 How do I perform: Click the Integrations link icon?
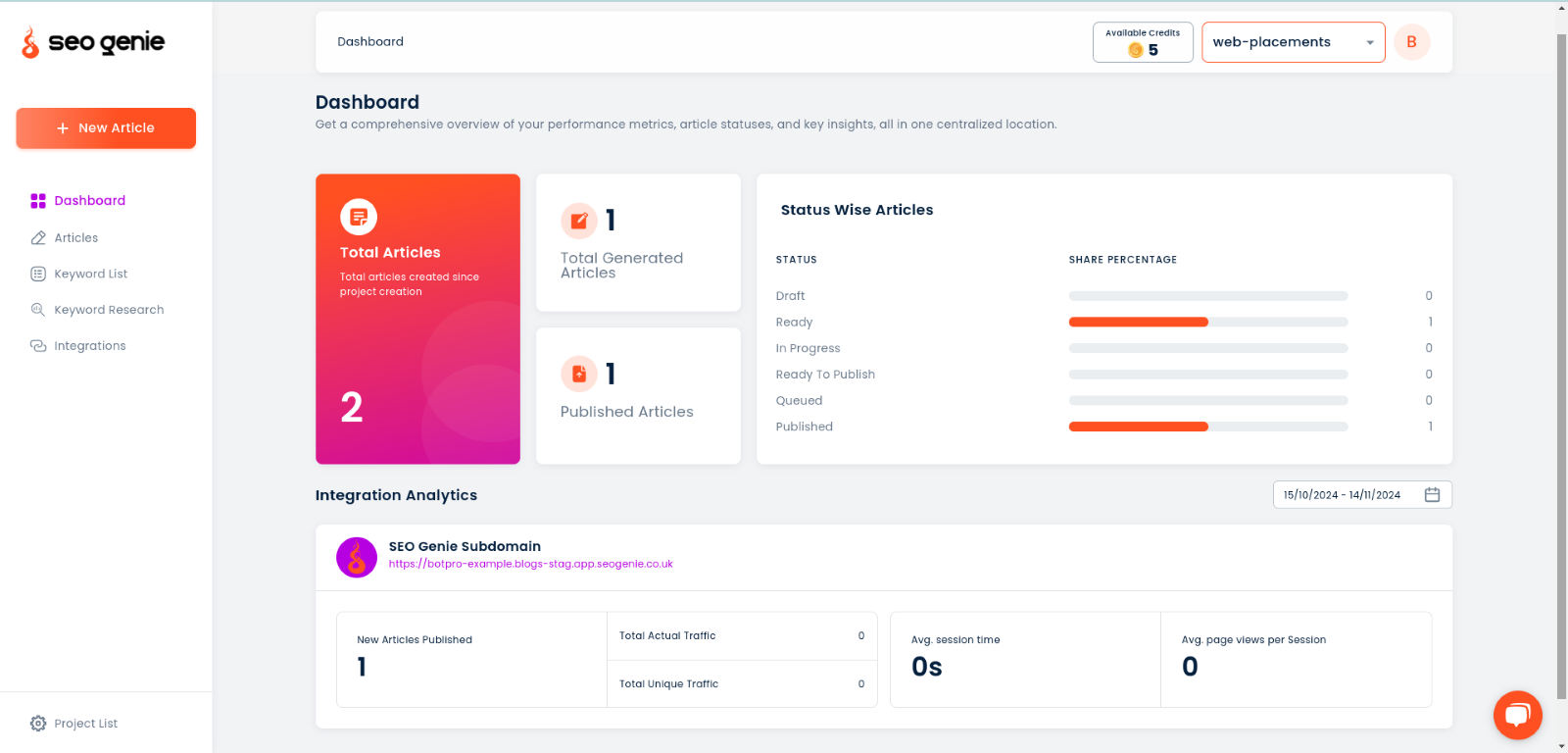[38, 346]
